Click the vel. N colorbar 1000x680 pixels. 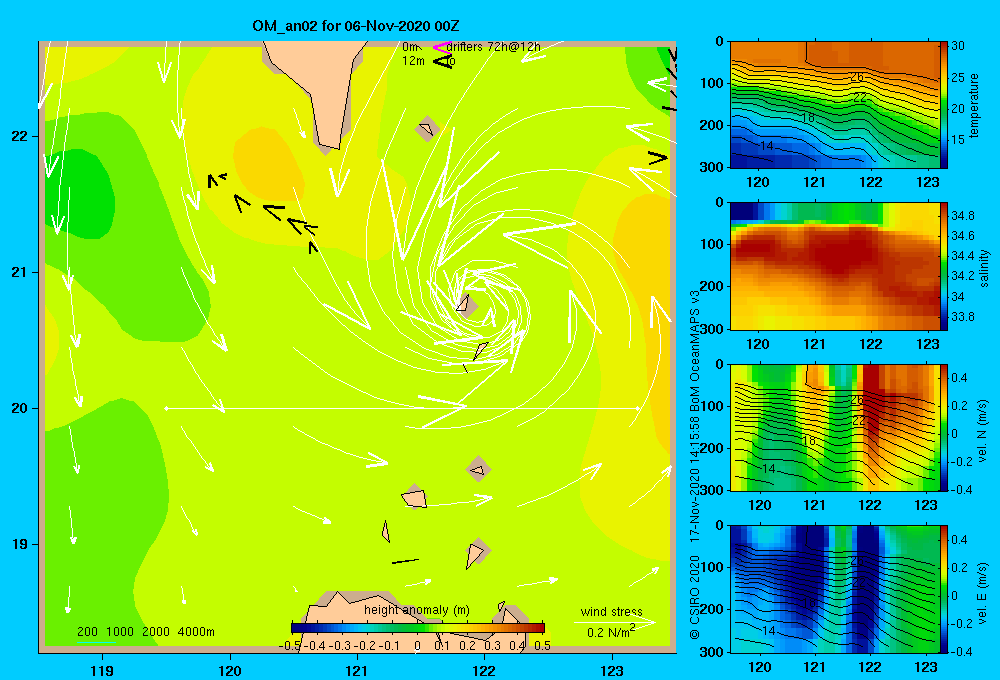(x=943, y=427)
